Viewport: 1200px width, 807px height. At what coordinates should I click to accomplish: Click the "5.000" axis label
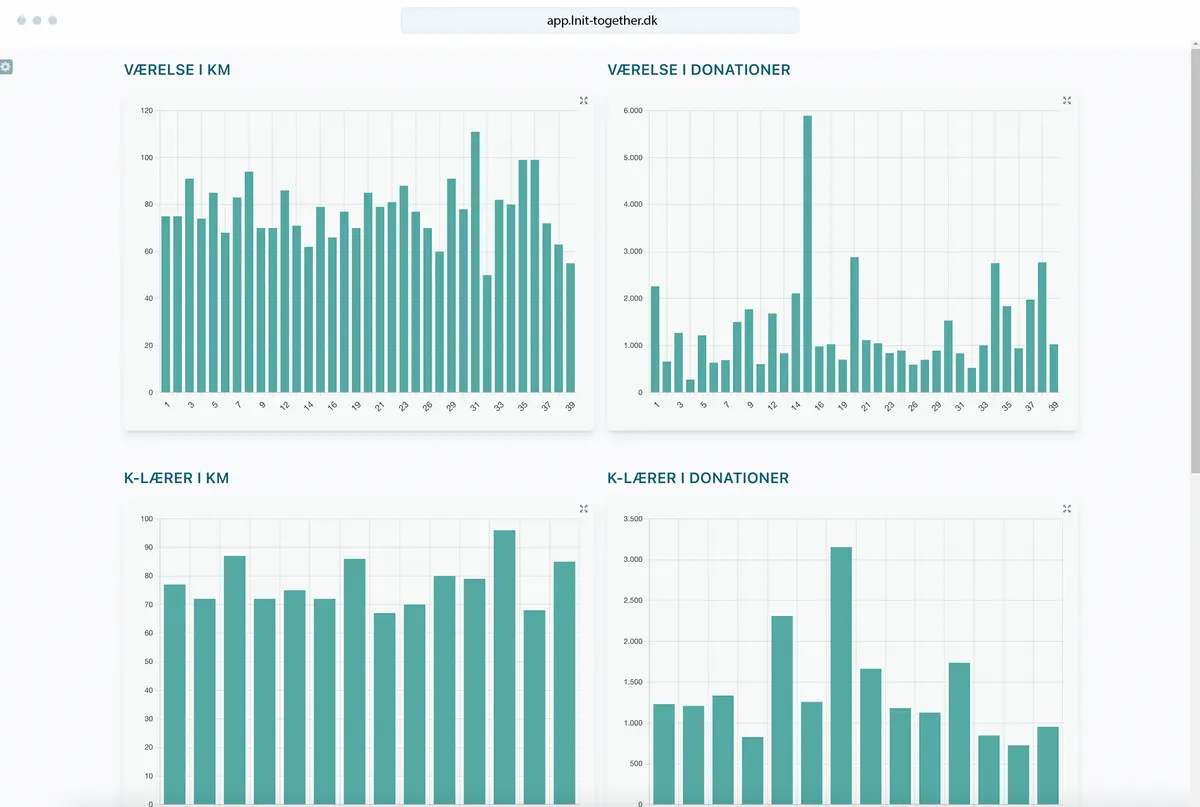pyautogui.click(x=632, y=158)
